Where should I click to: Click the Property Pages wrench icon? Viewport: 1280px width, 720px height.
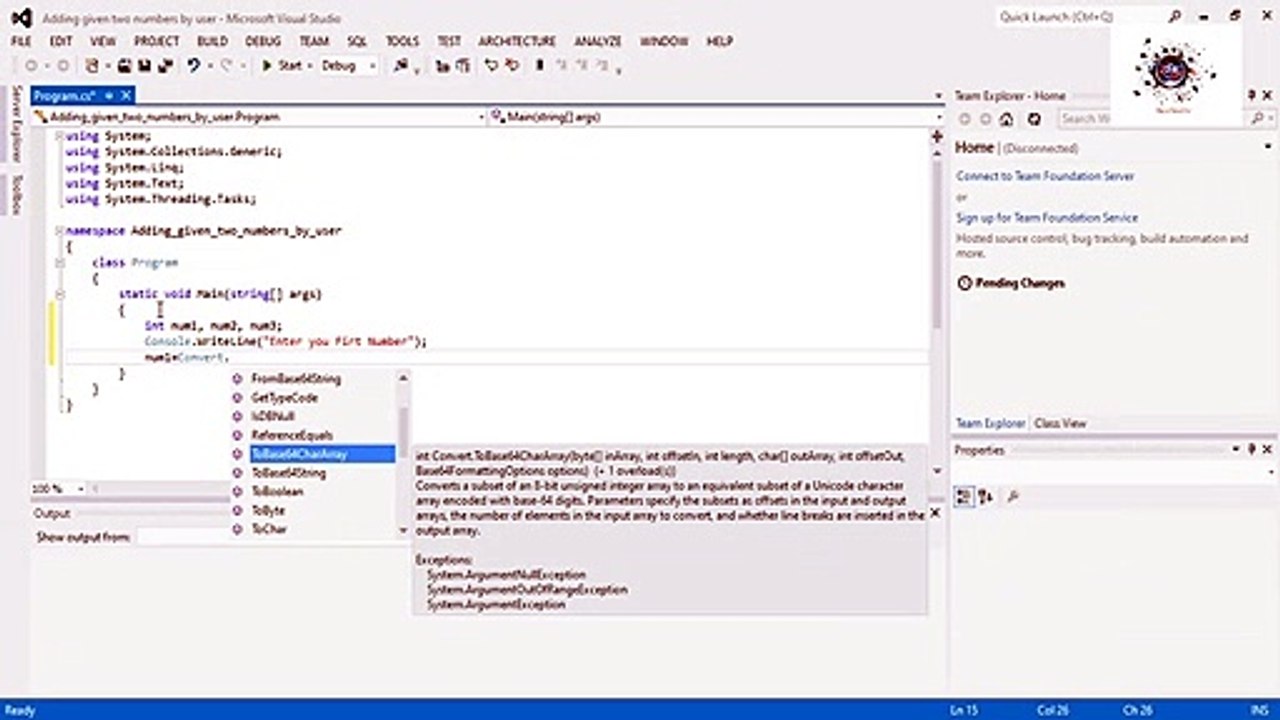click(1012, 496)
